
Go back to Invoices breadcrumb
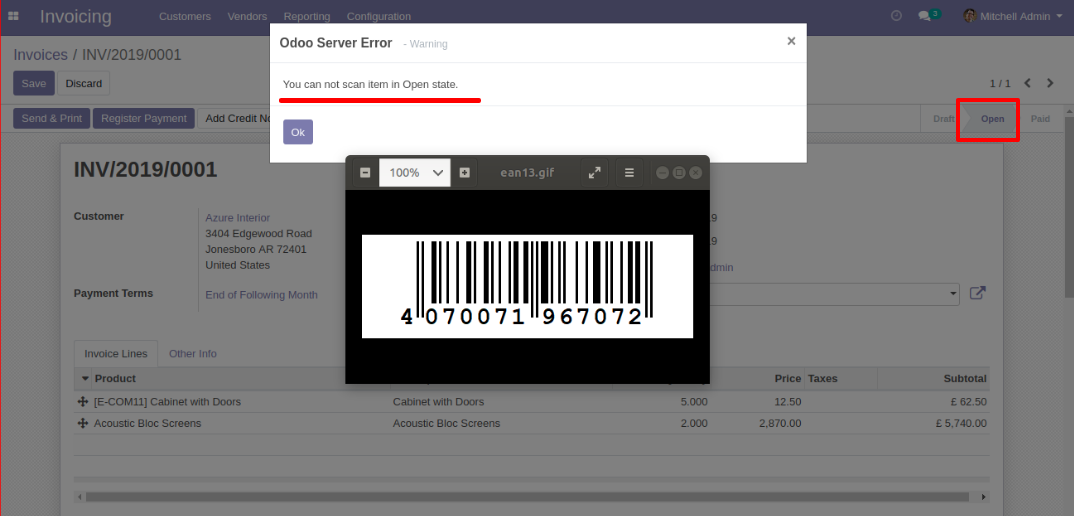coord(40,55)
